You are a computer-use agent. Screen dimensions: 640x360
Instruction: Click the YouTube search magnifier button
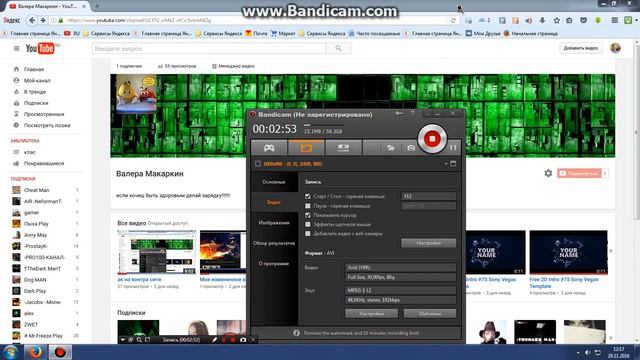338,48
